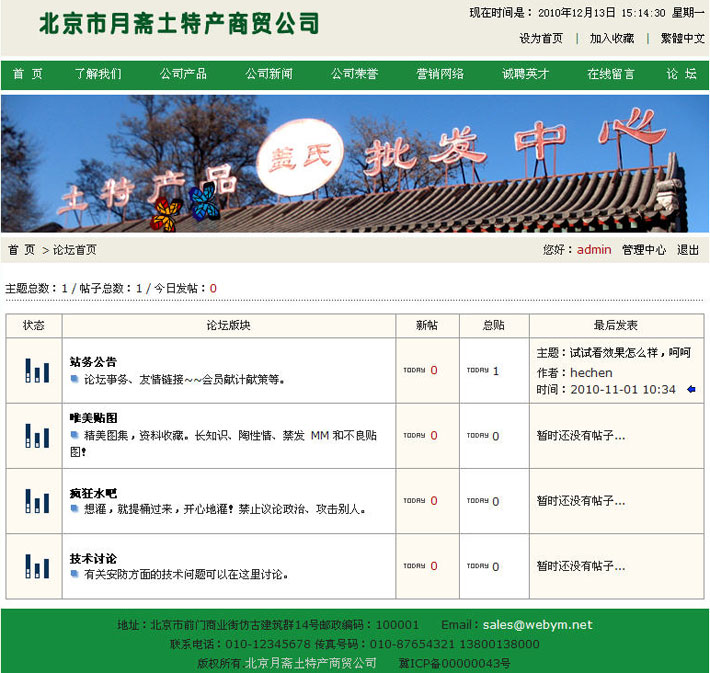Switch language with 繁體中文 link

point(682,39)
